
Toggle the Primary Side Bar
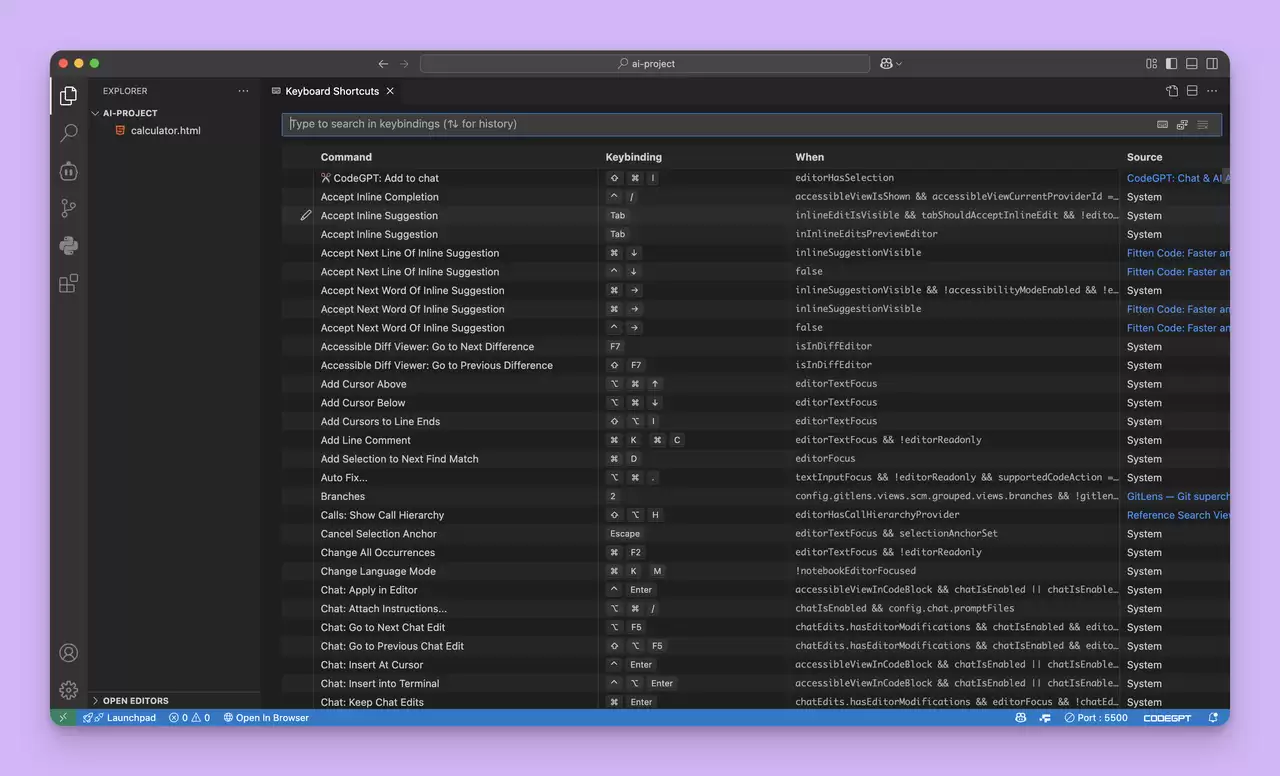pos(1171,63)
